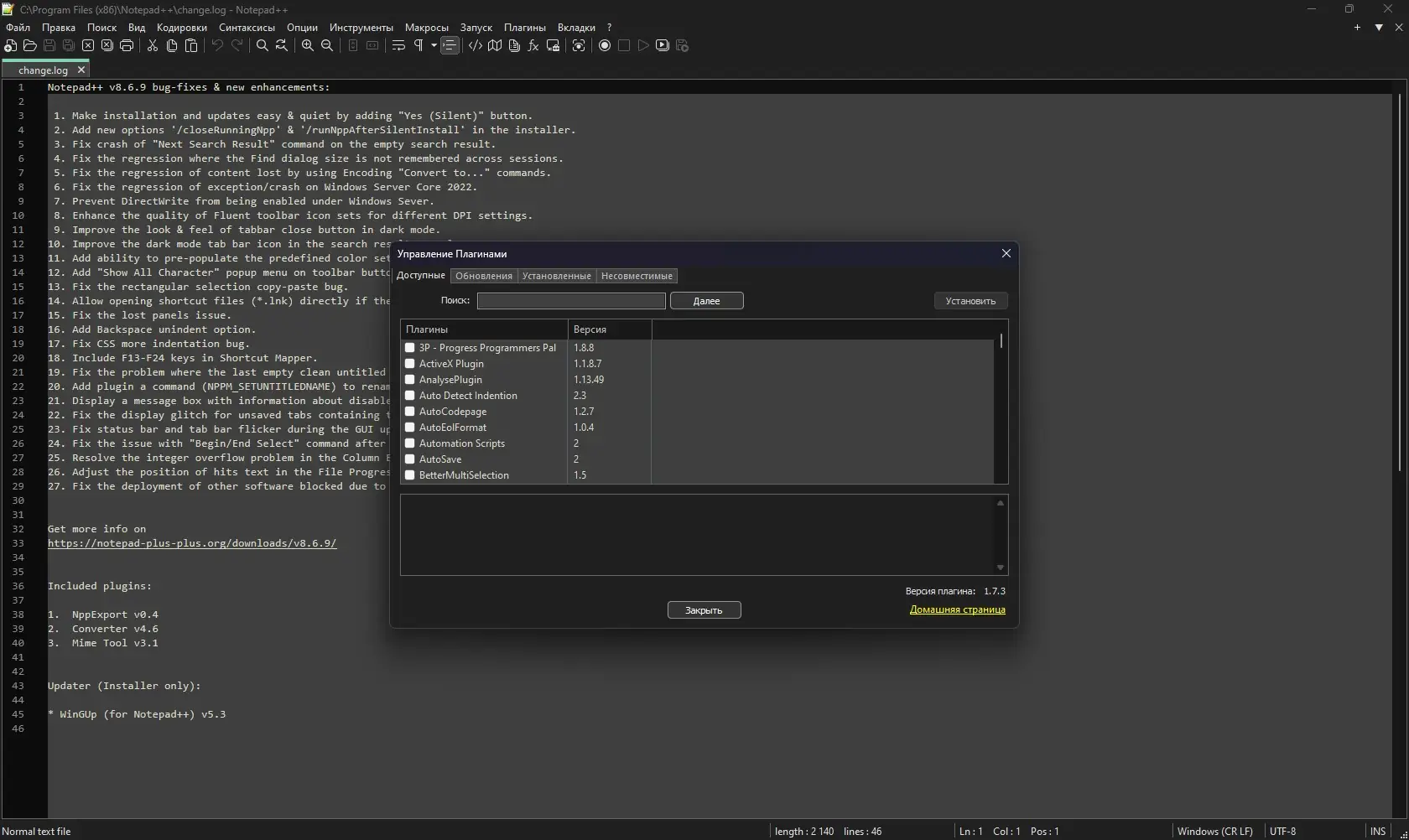The image size is (1409, 840).
Task: Click the Cut scissors icon
Action: (x=153, y=46)
